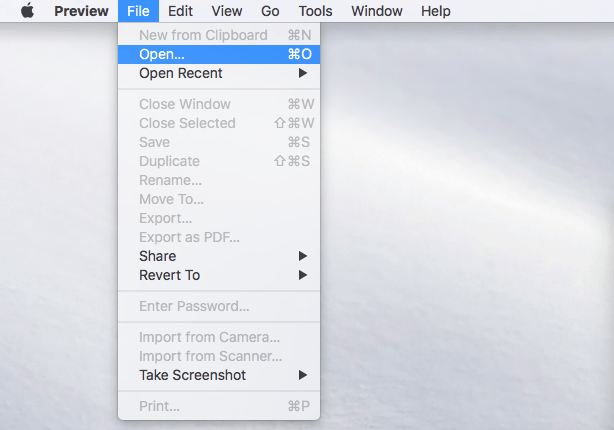
Task: Open the Apple menu icon
Action: coord(27,11)
